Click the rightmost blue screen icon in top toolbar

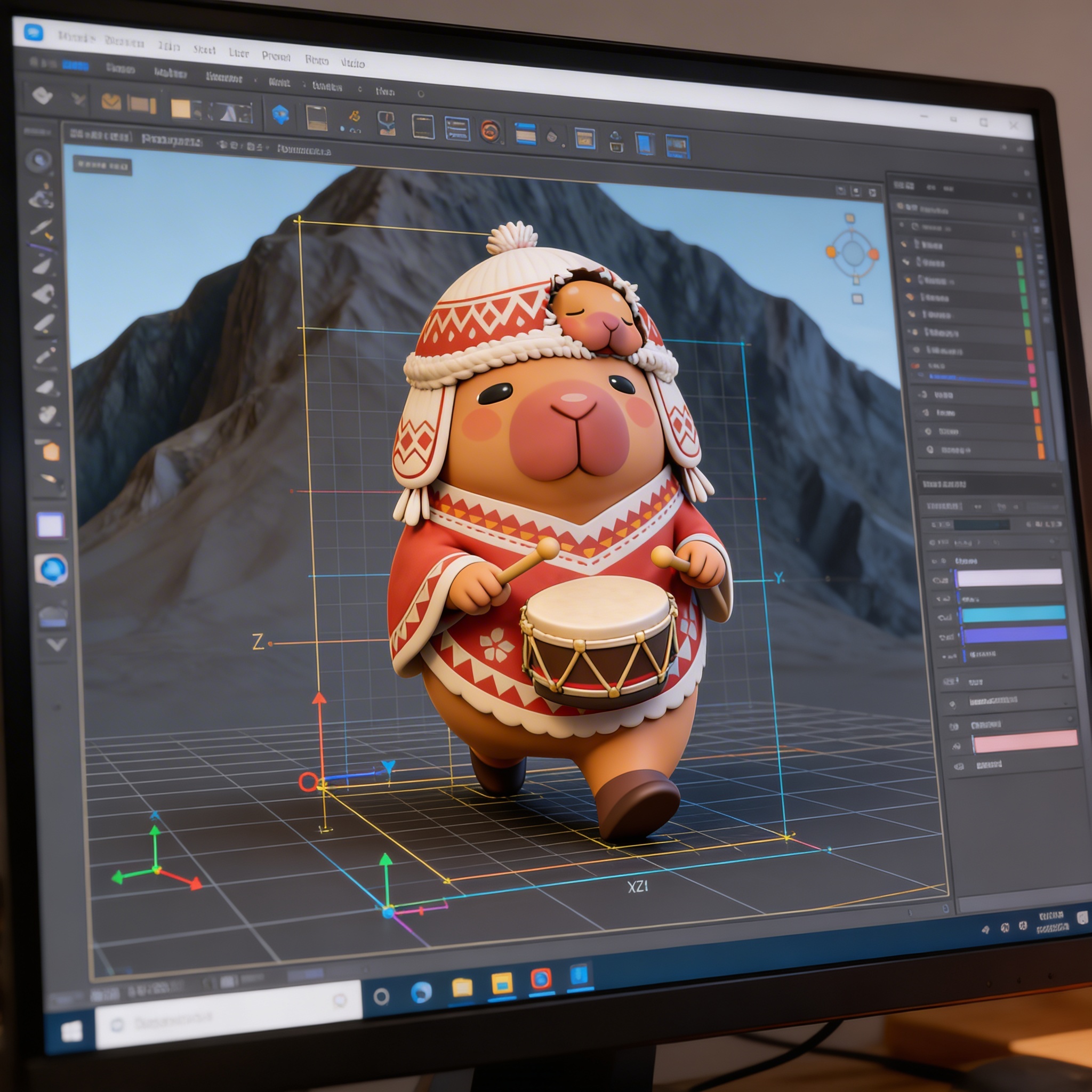(677, 147)
